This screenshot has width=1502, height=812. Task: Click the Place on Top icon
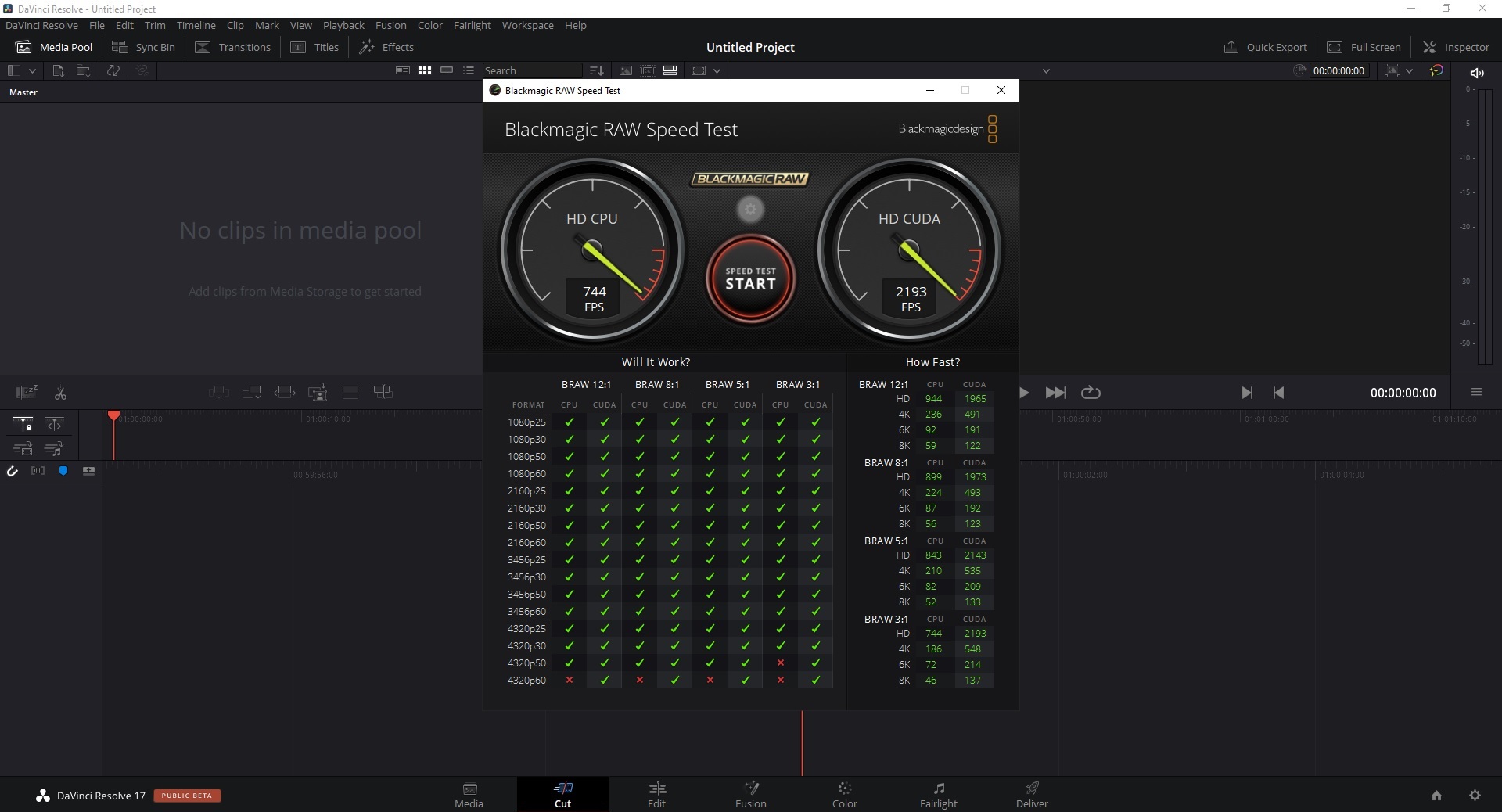[350, 392]
